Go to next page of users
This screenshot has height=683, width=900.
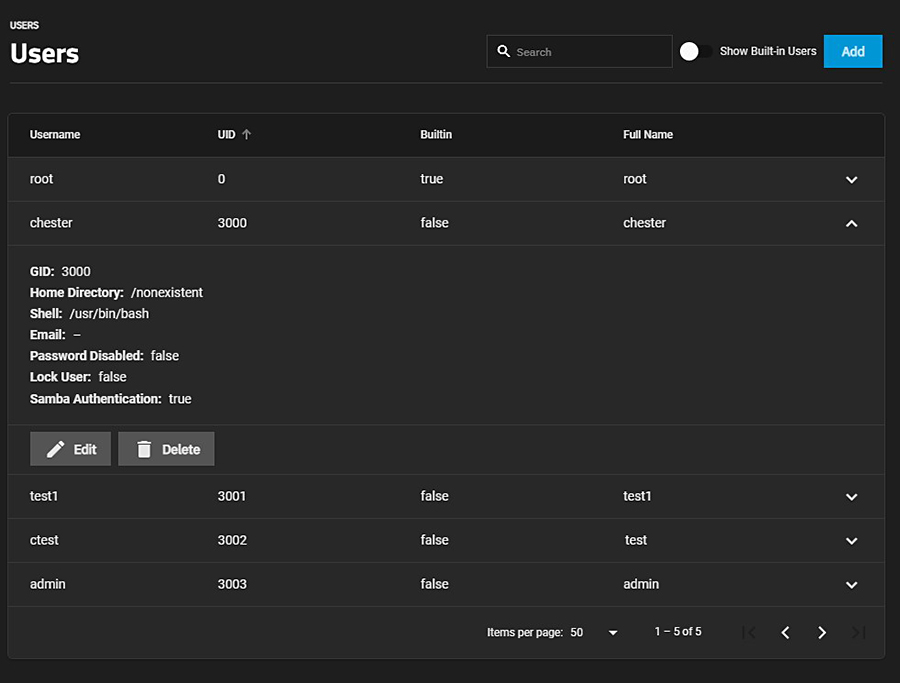click(x=822, y=632)
